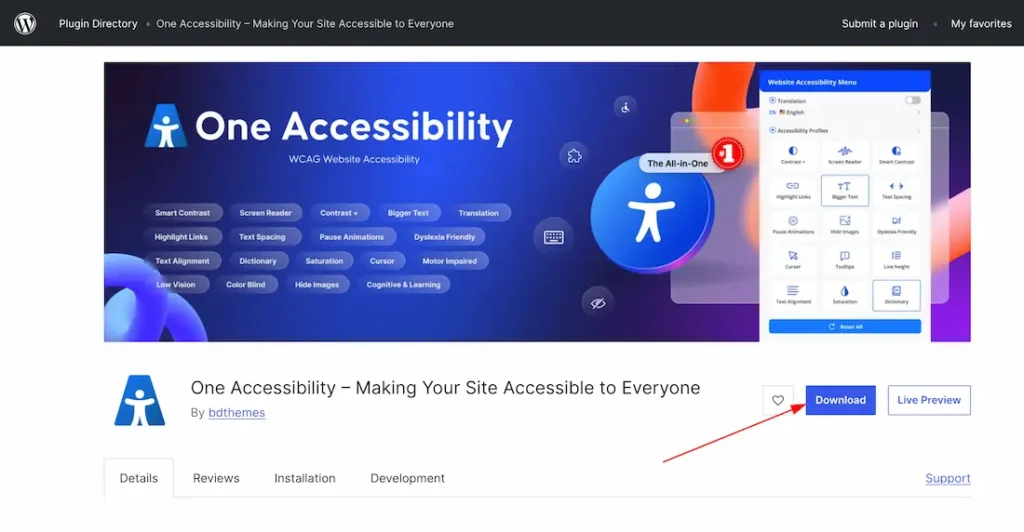Click the heart favorite icon button

coord(778,400)
